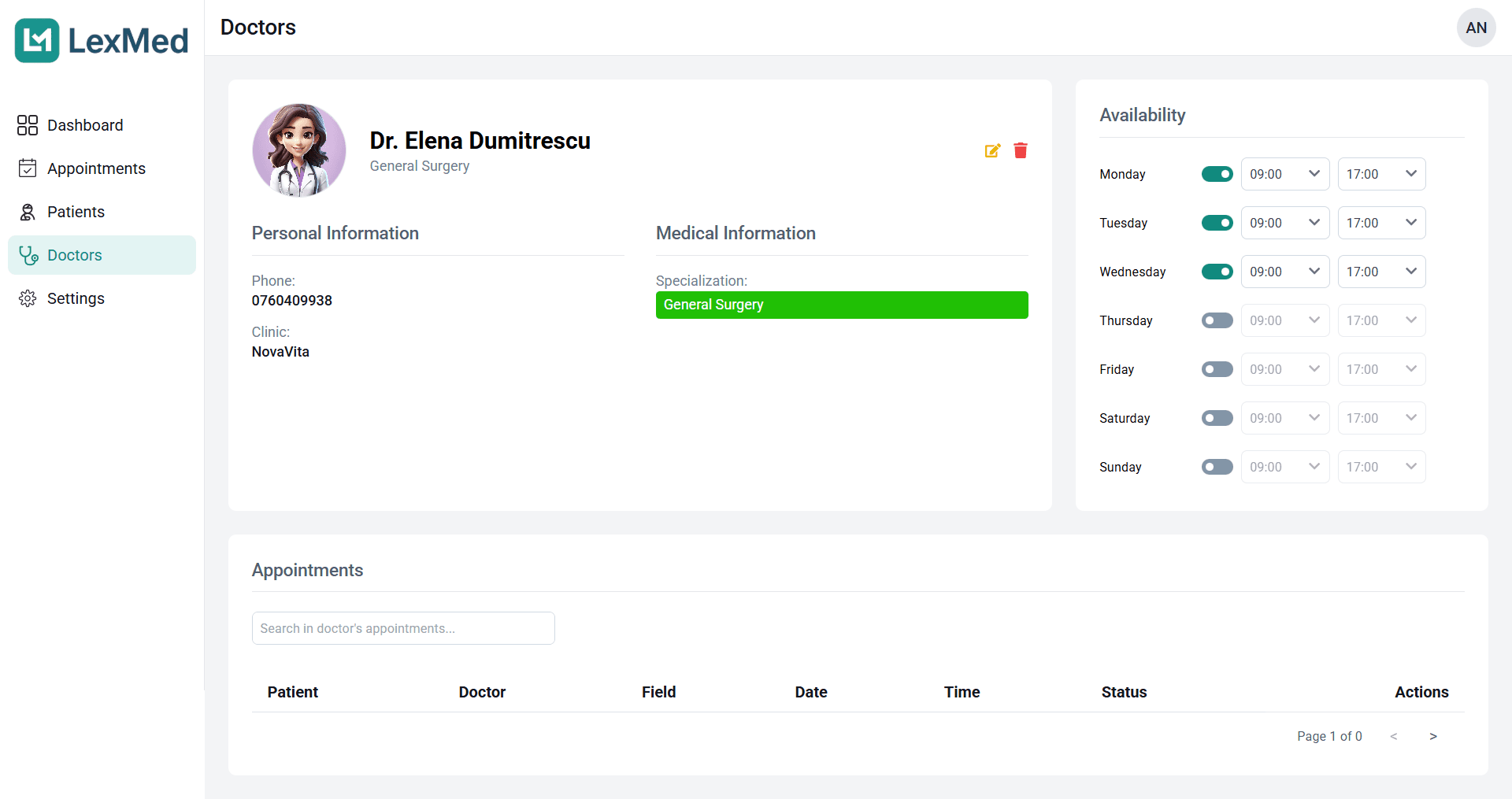Open the Dashboard grid icon
The width and height of the screenshot is (1512, 799).
(27, 124)
